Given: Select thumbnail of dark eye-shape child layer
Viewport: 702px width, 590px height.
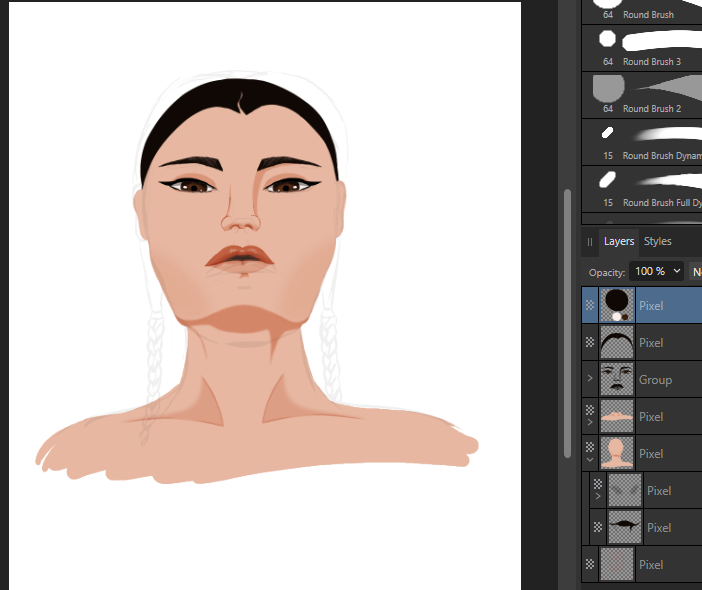Looking at the screenshot, I should point(625,527).
